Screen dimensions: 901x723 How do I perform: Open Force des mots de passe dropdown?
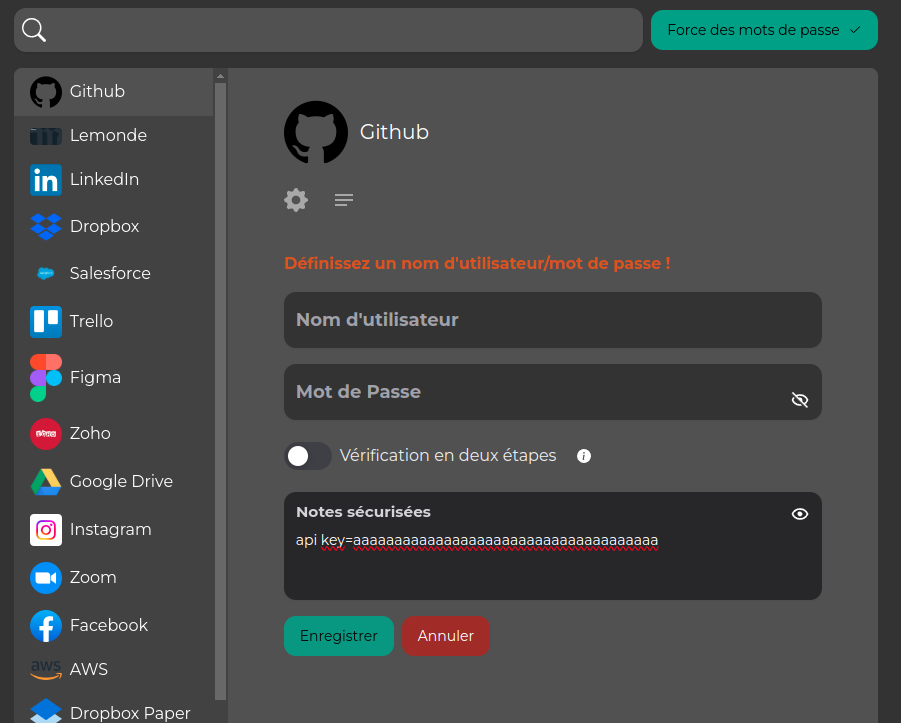(x=764, y=30)
